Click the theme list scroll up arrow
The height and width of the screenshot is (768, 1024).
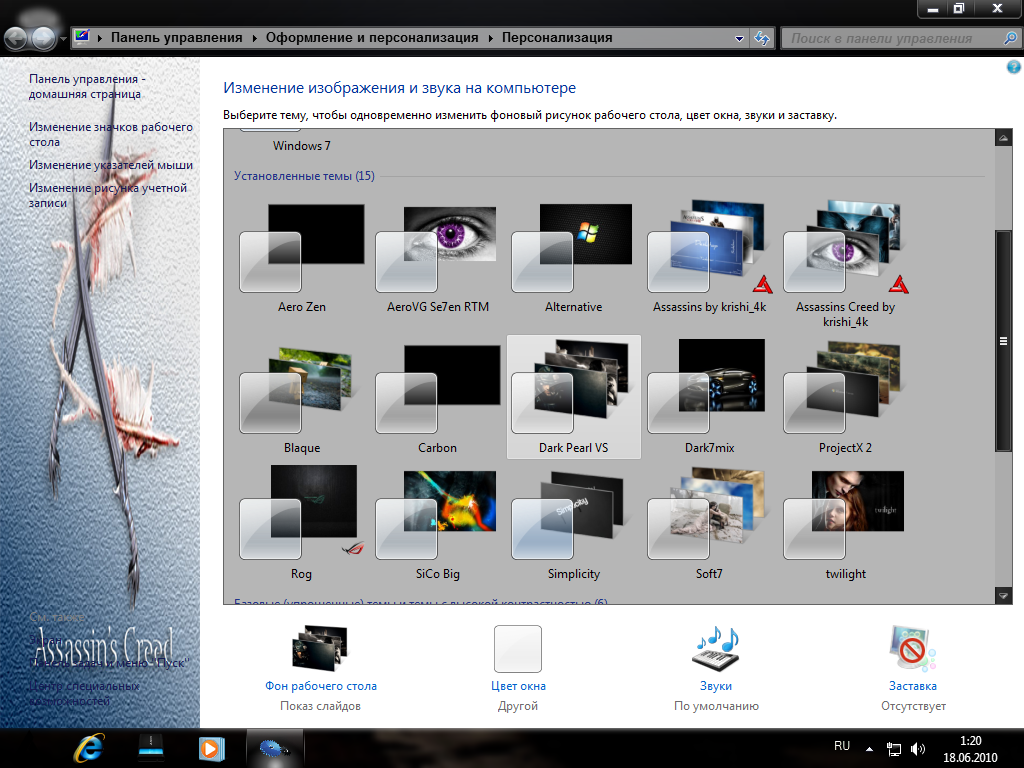(x=1003, y=138)
